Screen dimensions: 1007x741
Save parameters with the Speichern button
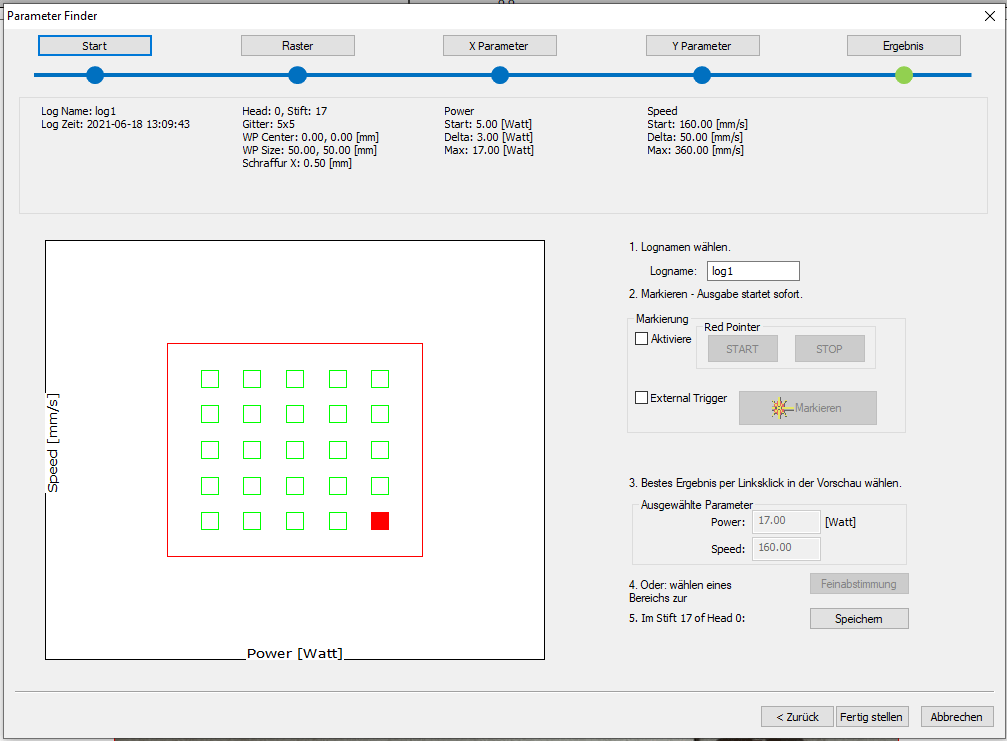click(x=859, y=618)
